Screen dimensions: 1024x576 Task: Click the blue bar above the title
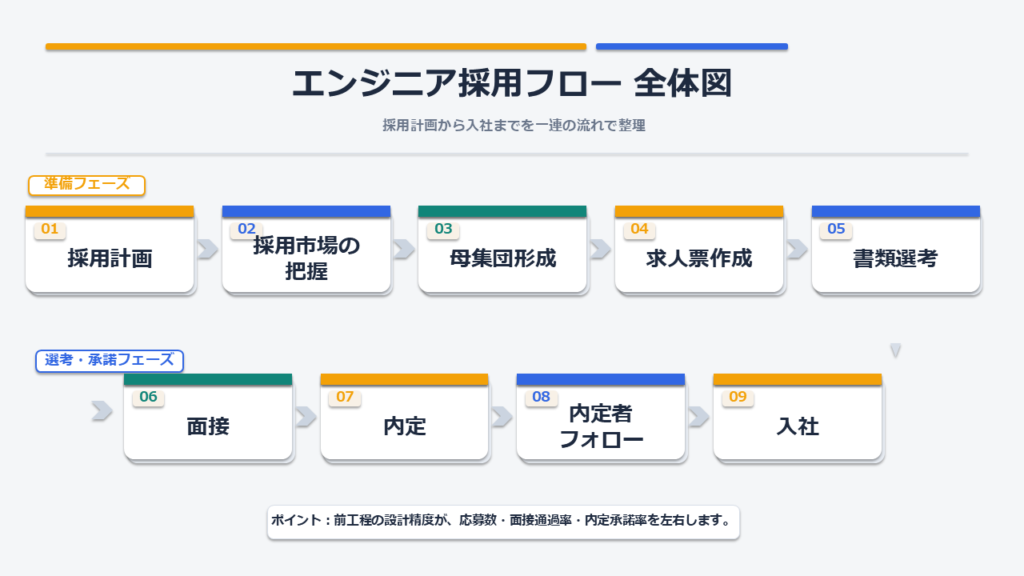point(692,46)
